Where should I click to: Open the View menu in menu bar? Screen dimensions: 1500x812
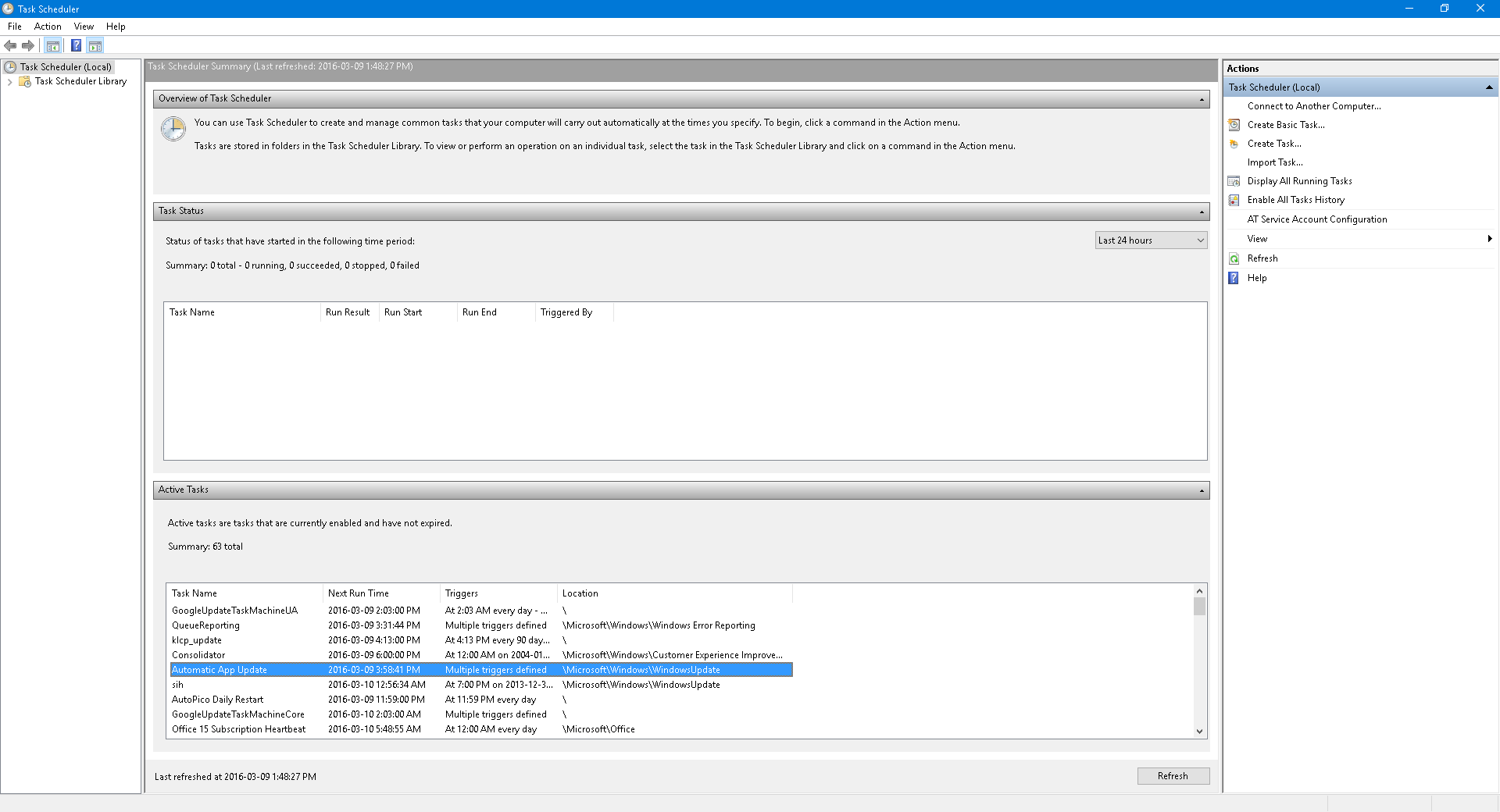click(x=84, y=27)
